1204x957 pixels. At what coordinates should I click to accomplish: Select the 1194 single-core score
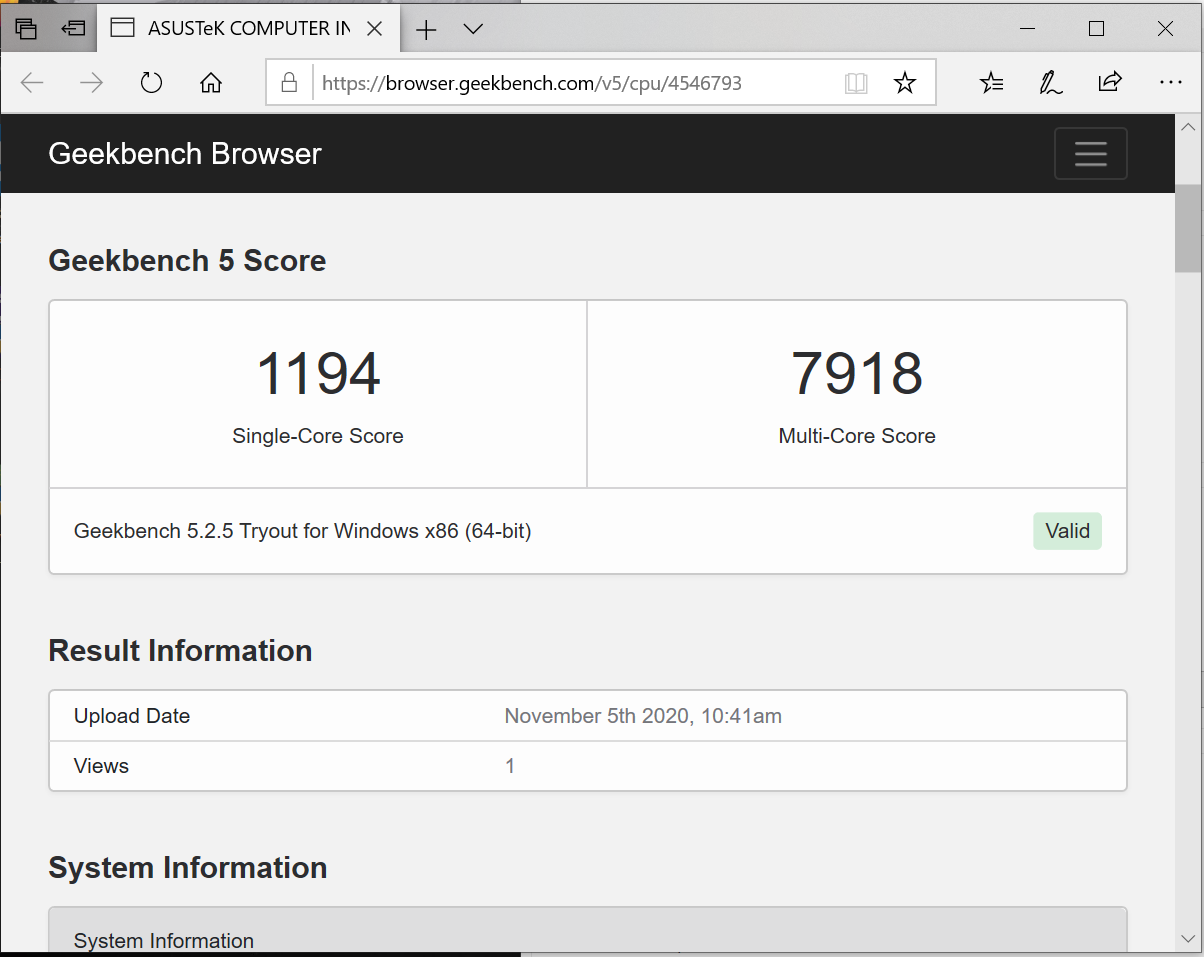(x=318, y=373)
